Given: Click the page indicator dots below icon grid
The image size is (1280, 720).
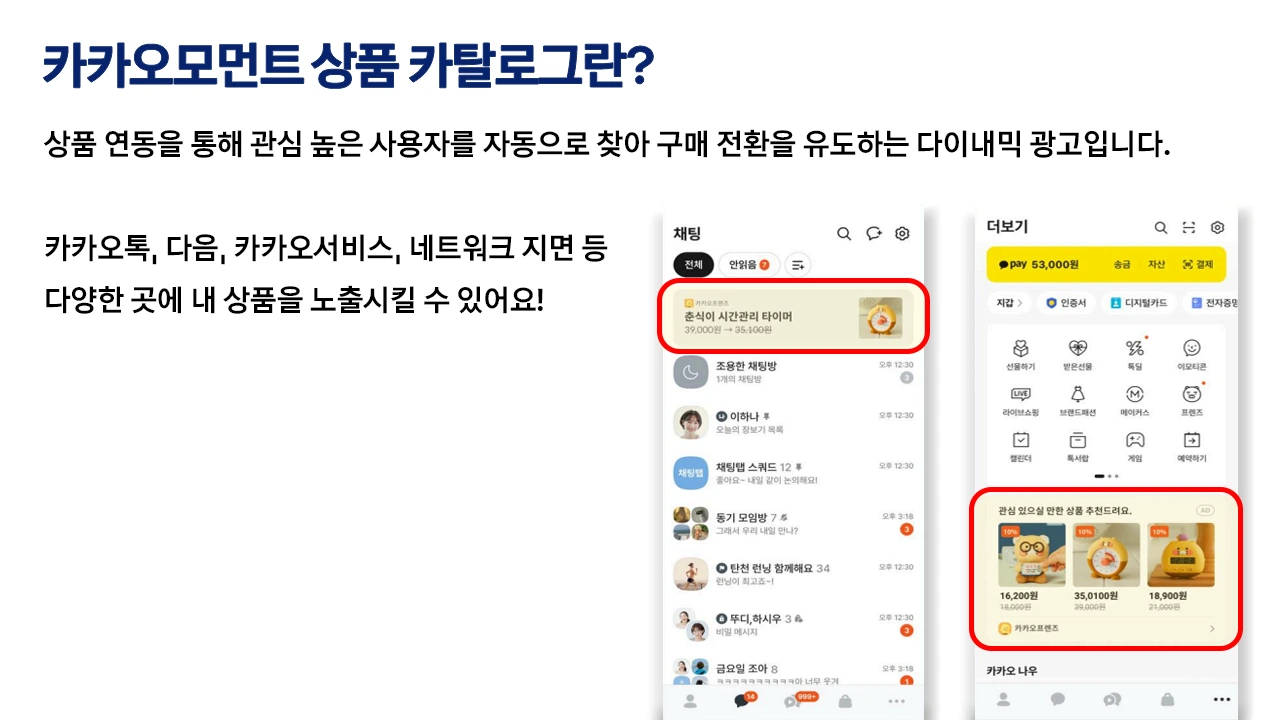Looking at the screenshot, I should coord(1106,476).
